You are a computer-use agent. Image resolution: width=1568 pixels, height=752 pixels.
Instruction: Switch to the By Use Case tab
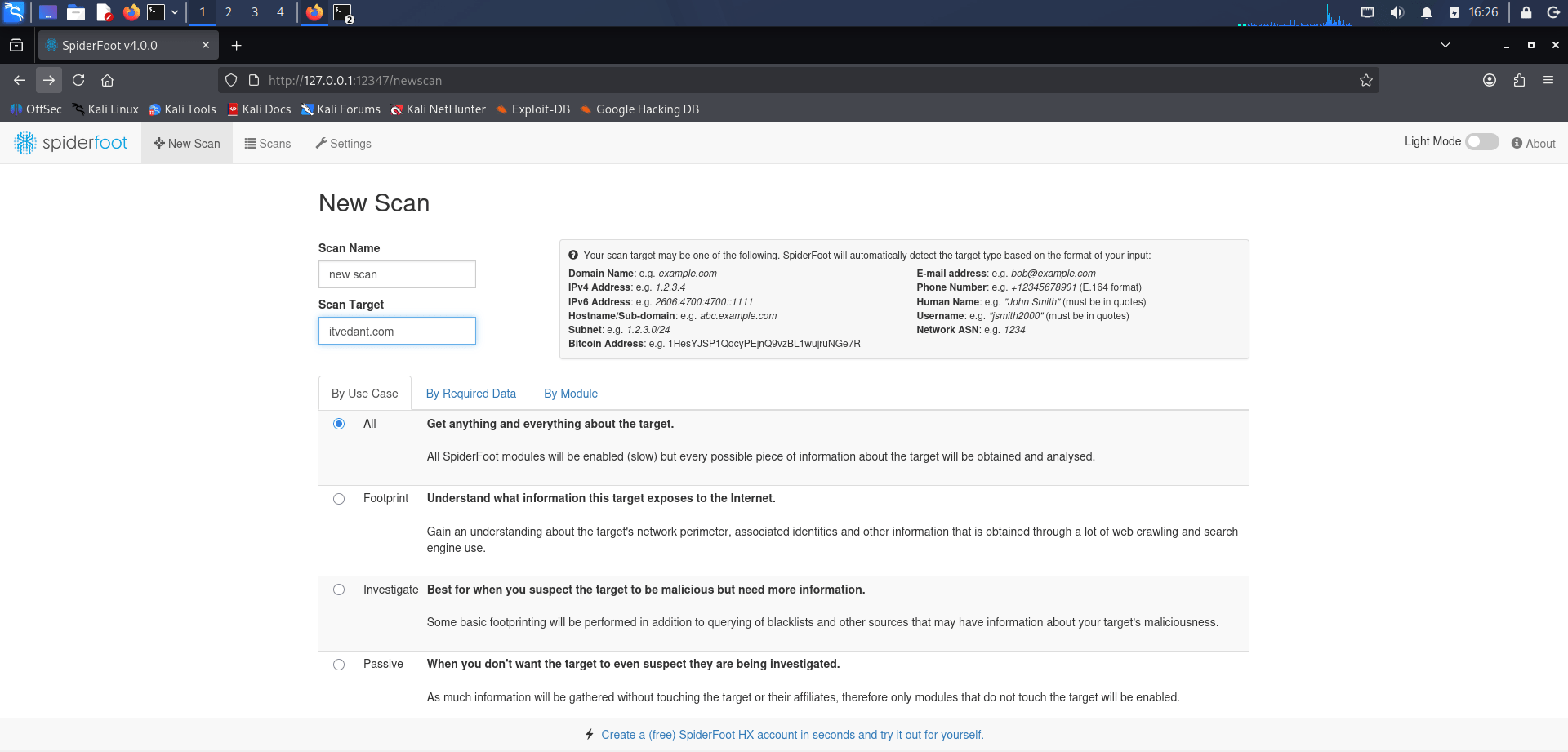coord(365,394)
